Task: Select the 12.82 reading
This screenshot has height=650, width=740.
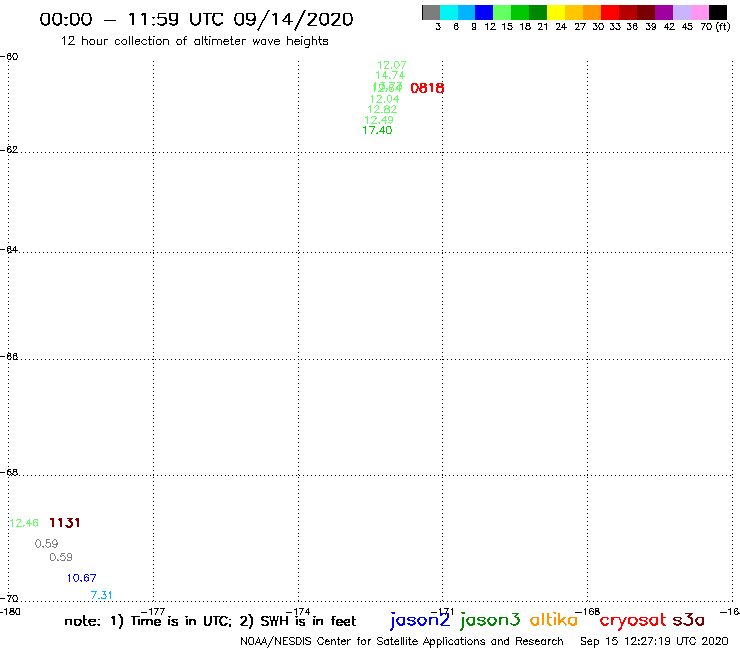Action: 382,110
